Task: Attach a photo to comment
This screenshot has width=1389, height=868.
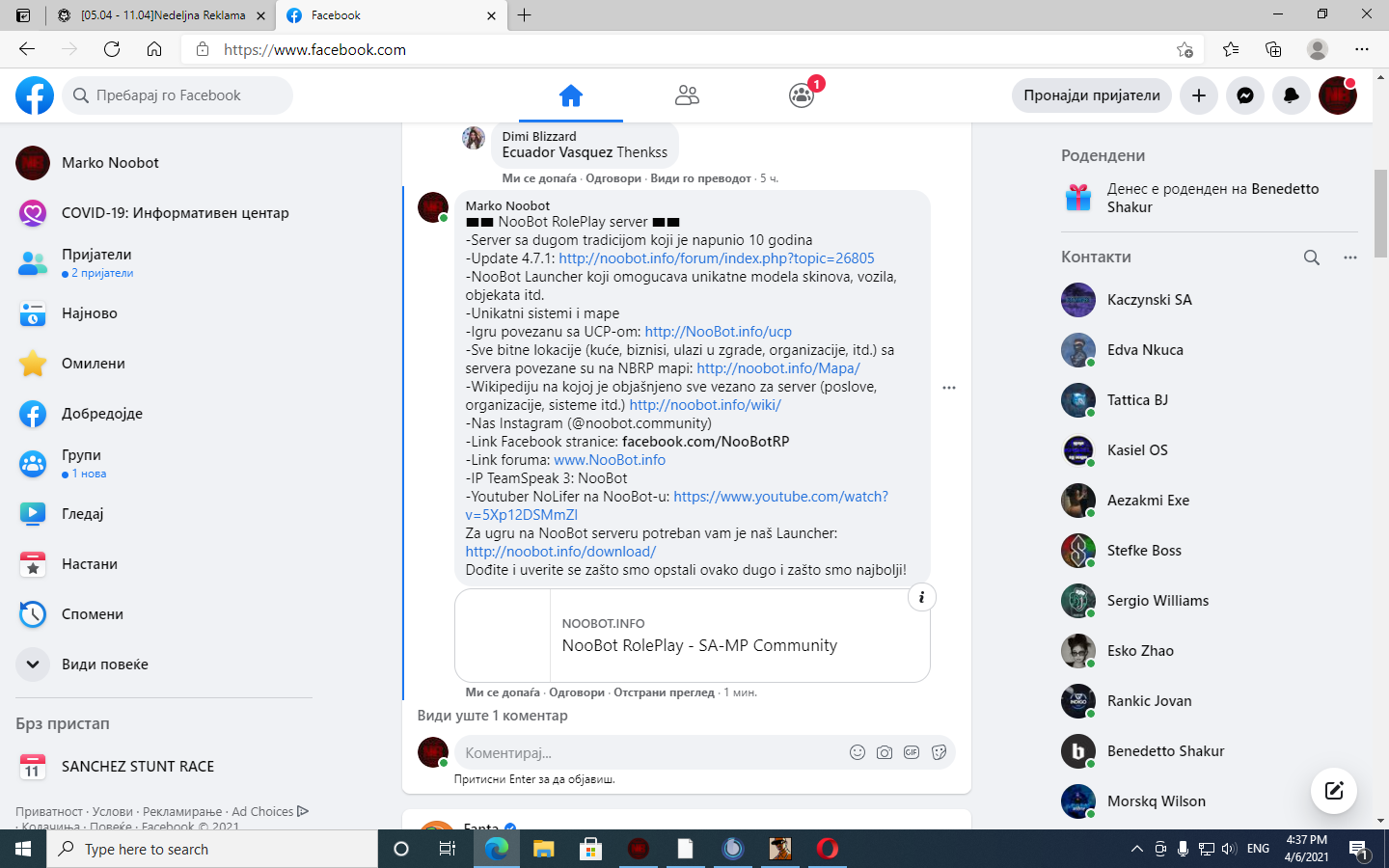Action: [x=885, y=753]
